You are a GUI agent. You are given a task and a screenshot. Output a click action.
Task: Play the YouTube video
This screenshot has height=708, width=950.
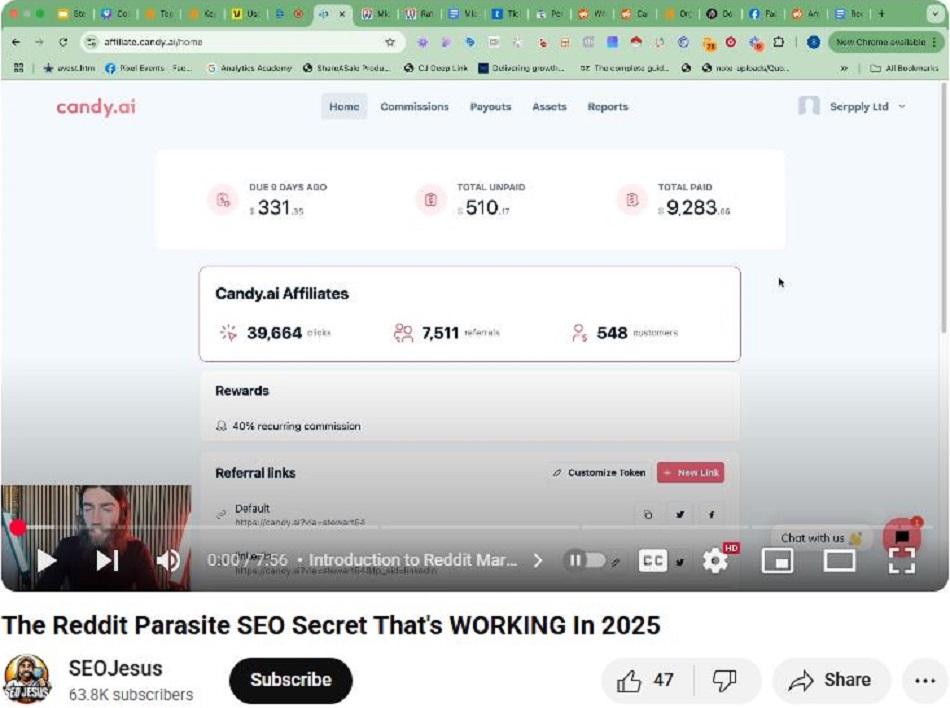pyautogui.click(x=47, y=560)
